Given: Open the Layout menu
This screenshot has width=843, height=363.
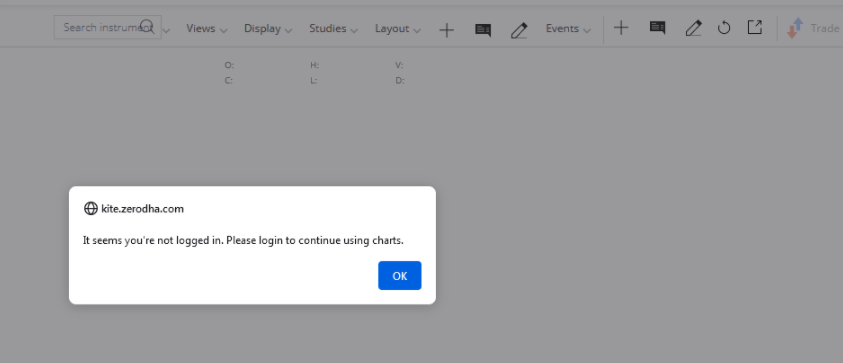Looking at the screenshot, I should (x=398, y=29).
